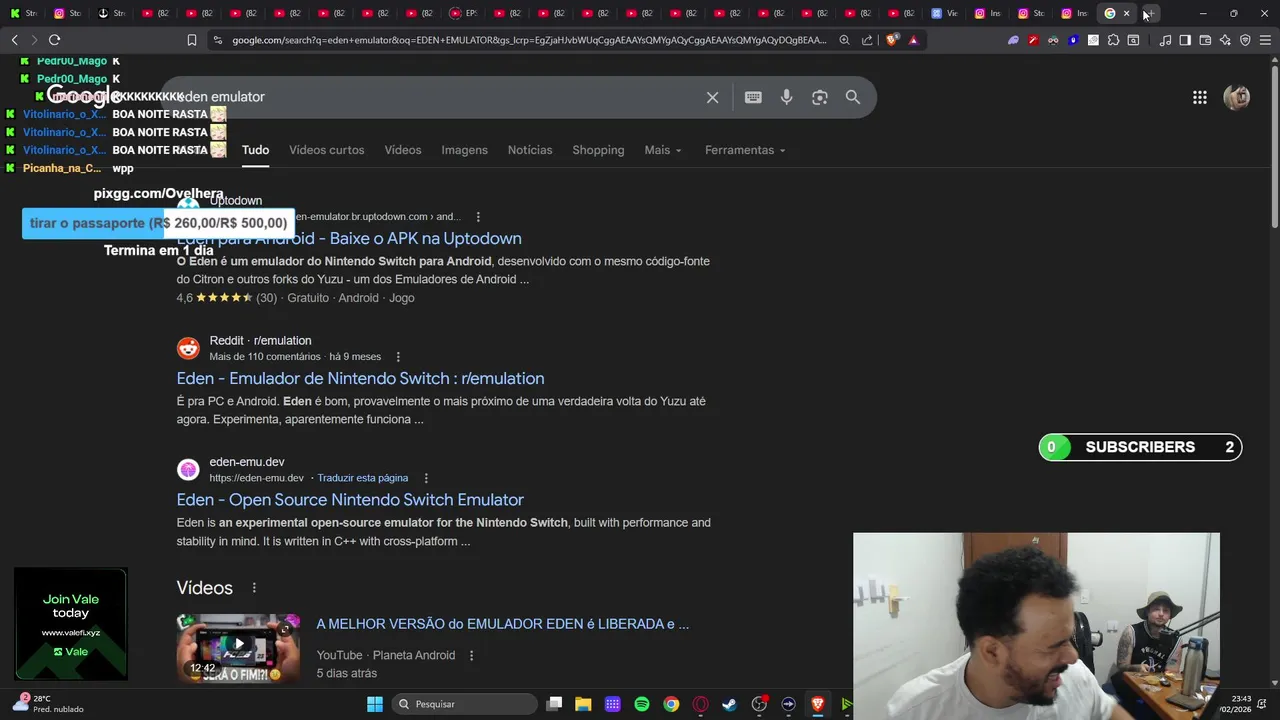The image size is (1280, 720).
Task: Open options menu for the Uptodown result
Action: tap(478, 216)
